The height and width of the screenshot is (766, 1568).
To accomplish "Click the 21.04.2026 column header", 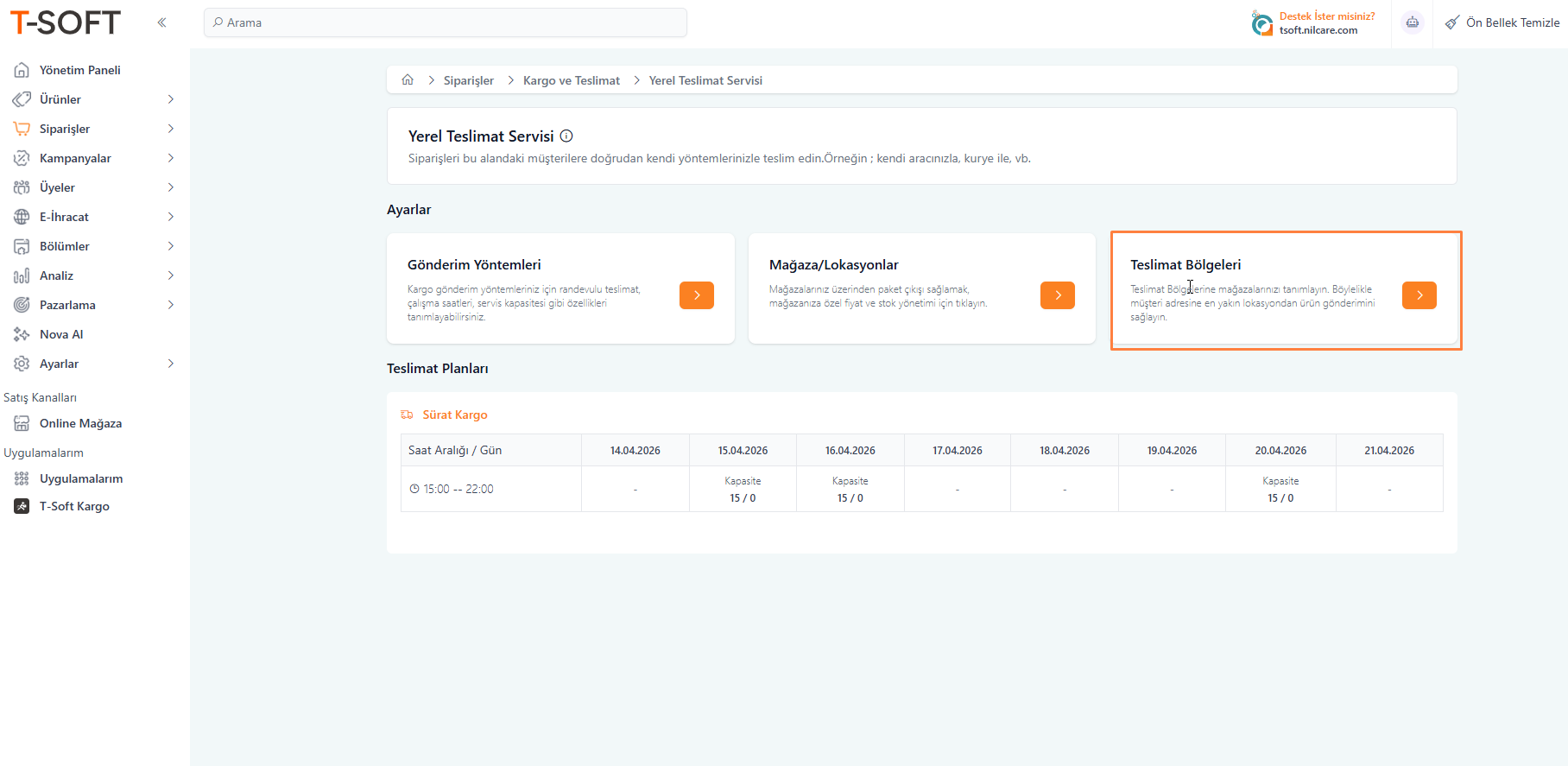I will (x=1389, y=451).
